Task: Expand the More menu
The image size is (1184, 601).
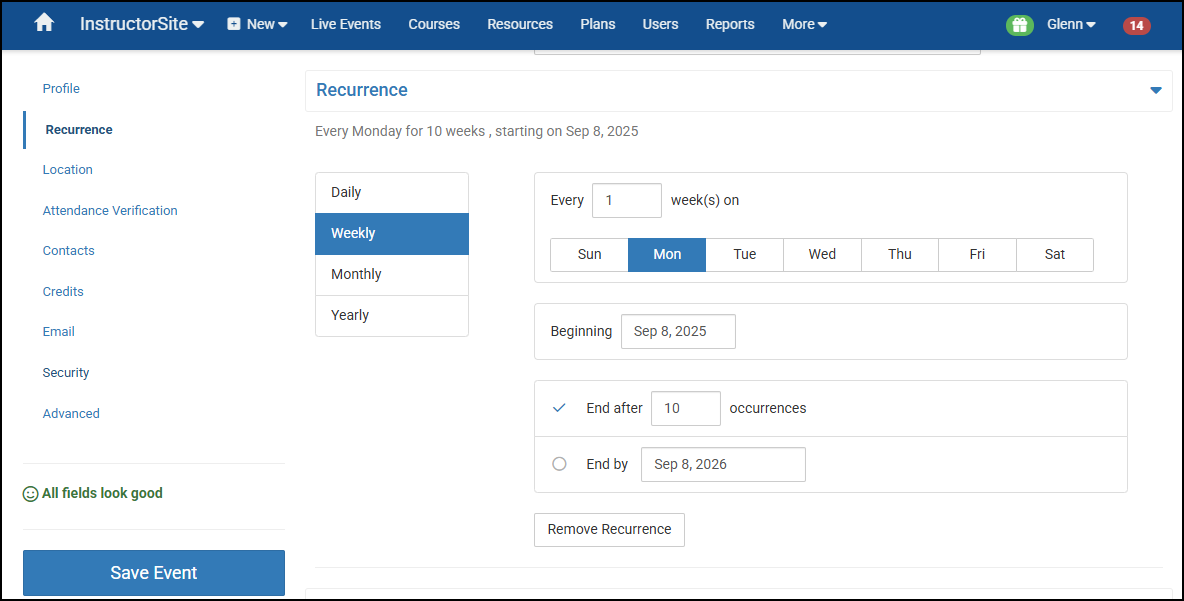Action: coord(804,24)
